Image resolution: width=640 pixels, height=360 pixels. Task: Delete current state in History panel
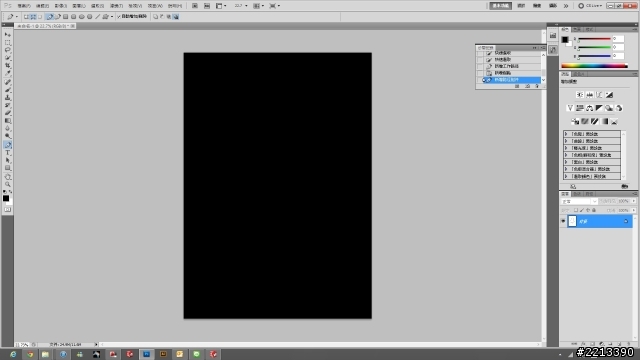click(537, 86)
